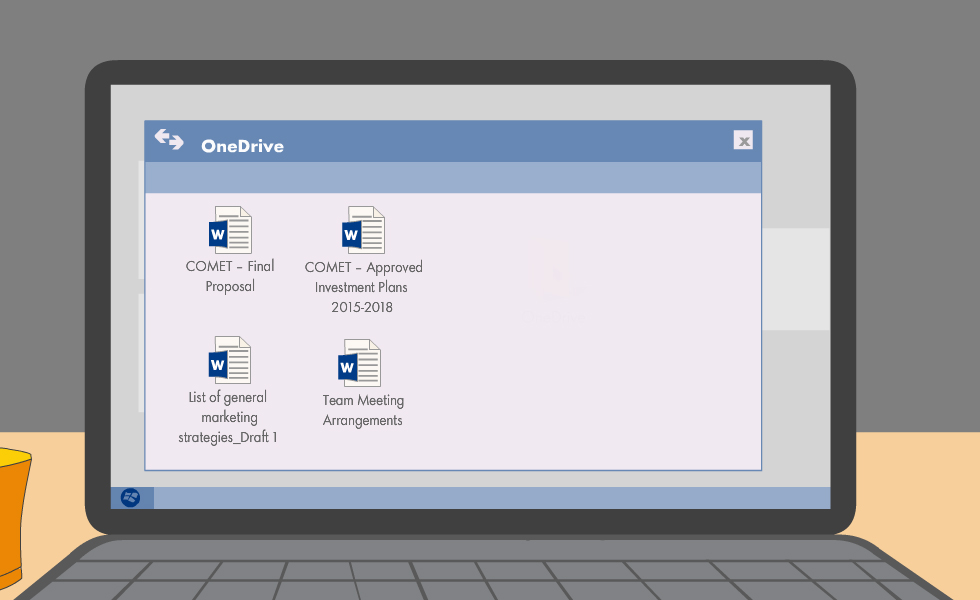Screen dimensions: 980x600
Task: Click the light blue toolbar strip under title
Action: 450,177
